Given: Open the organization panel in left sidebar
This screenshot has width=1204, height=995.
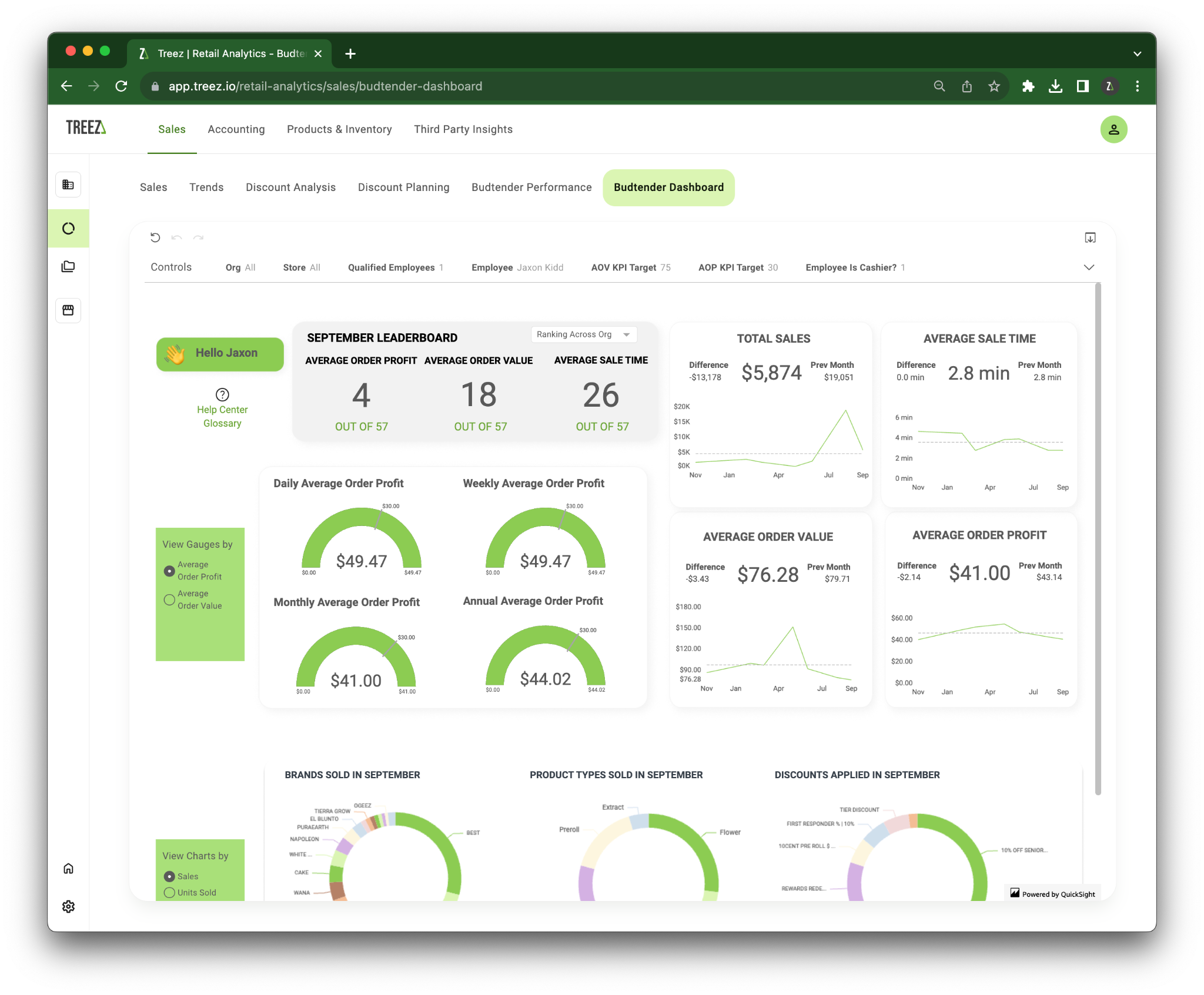Looking at the screenshot, I should (x=68, y=184).
